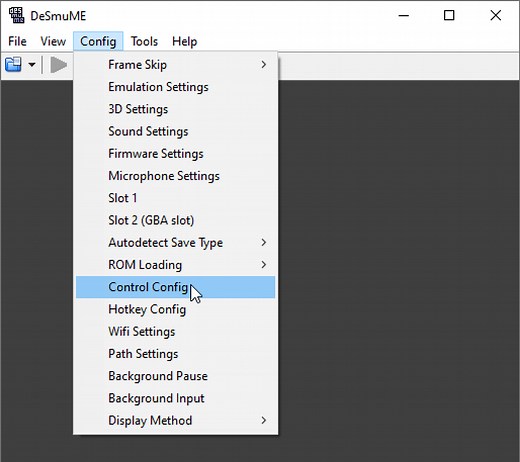This screenshot has height=462, width=520.
Task: Open 3D Settings
Action: [x=175, y=109]
